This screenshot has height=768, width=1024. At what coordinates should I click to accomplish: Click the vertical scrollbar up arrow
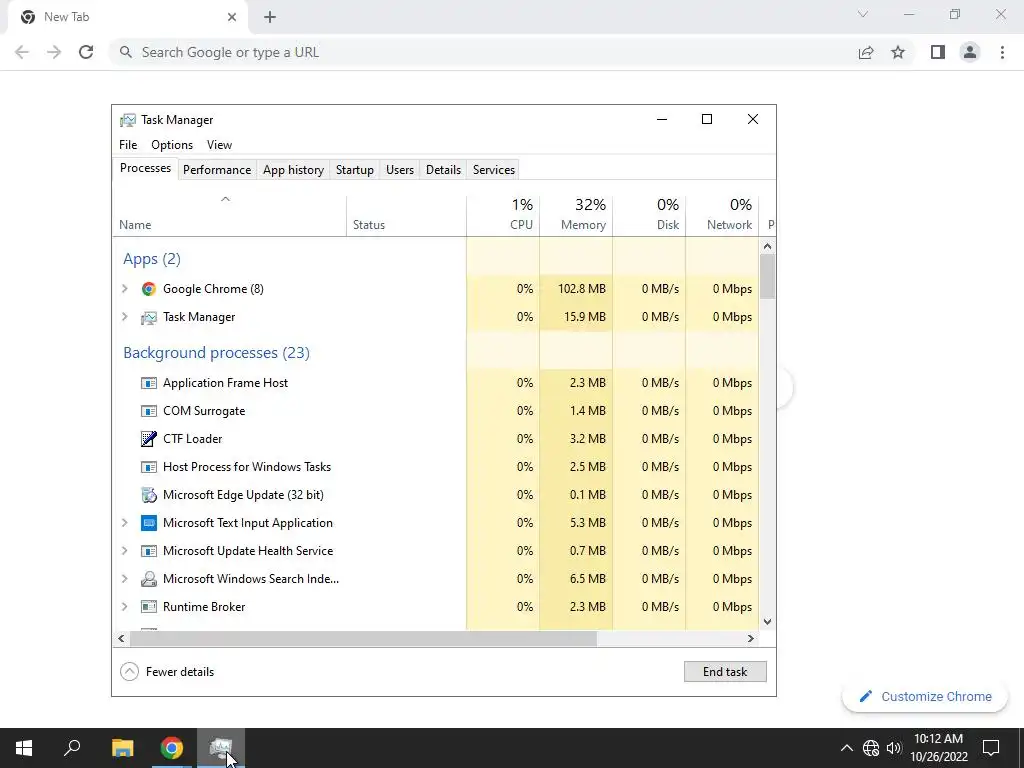tap(767, 246)
